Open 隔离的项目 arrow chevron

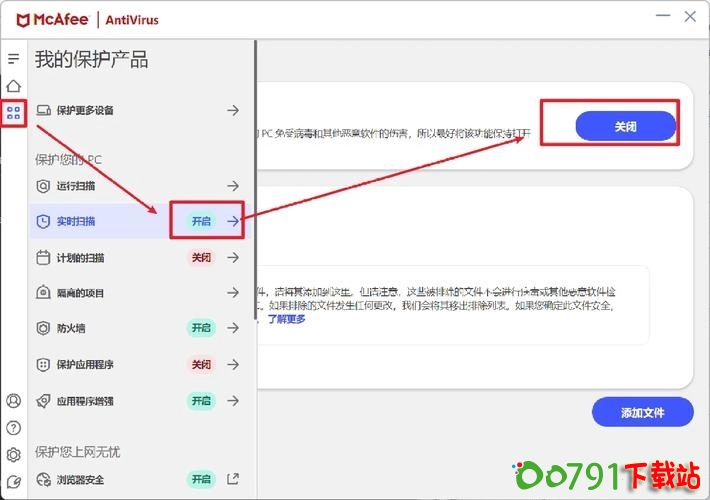point(232,293)
